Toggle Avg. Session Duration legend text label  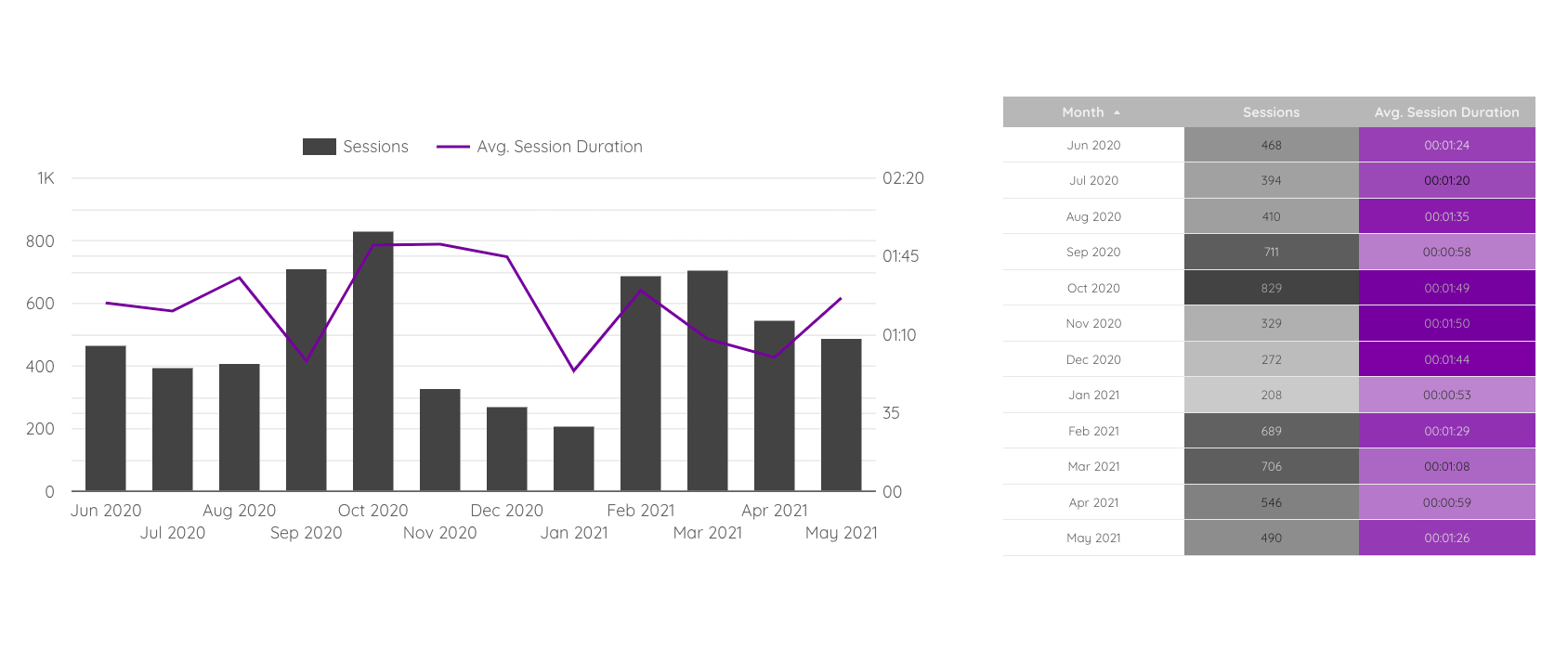559,147
